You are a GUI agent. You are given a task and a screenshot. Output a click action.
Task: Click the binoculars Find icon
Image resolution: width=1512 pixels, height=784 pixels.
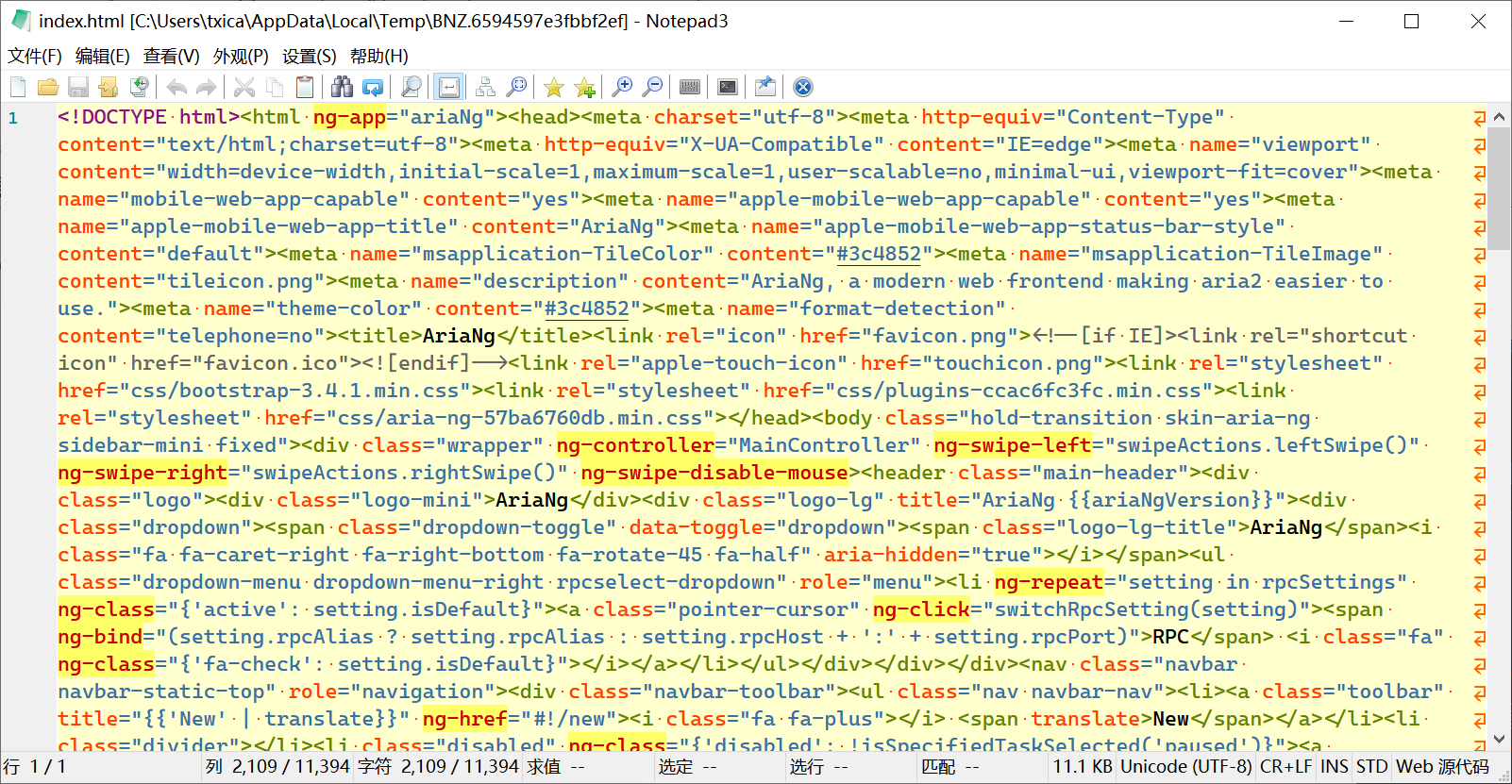pos(342,88)
